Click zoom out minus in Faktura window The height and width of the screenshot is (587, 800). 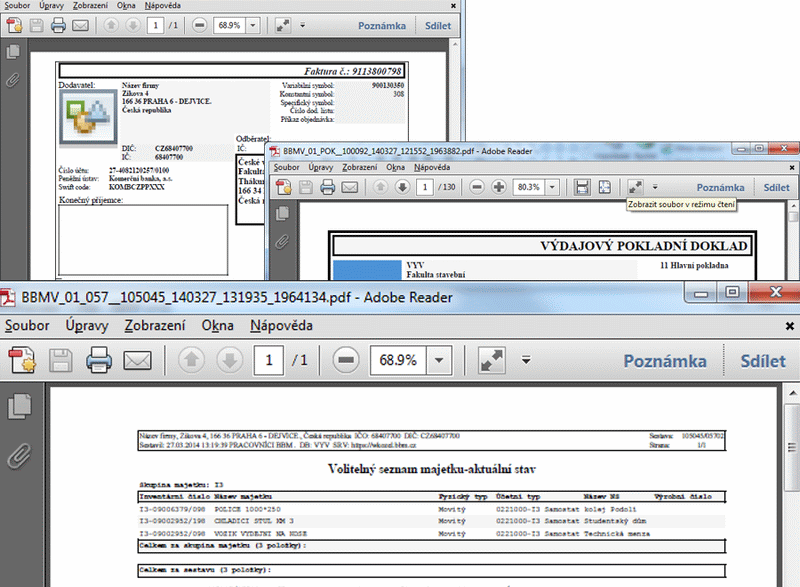click(199, 25)
